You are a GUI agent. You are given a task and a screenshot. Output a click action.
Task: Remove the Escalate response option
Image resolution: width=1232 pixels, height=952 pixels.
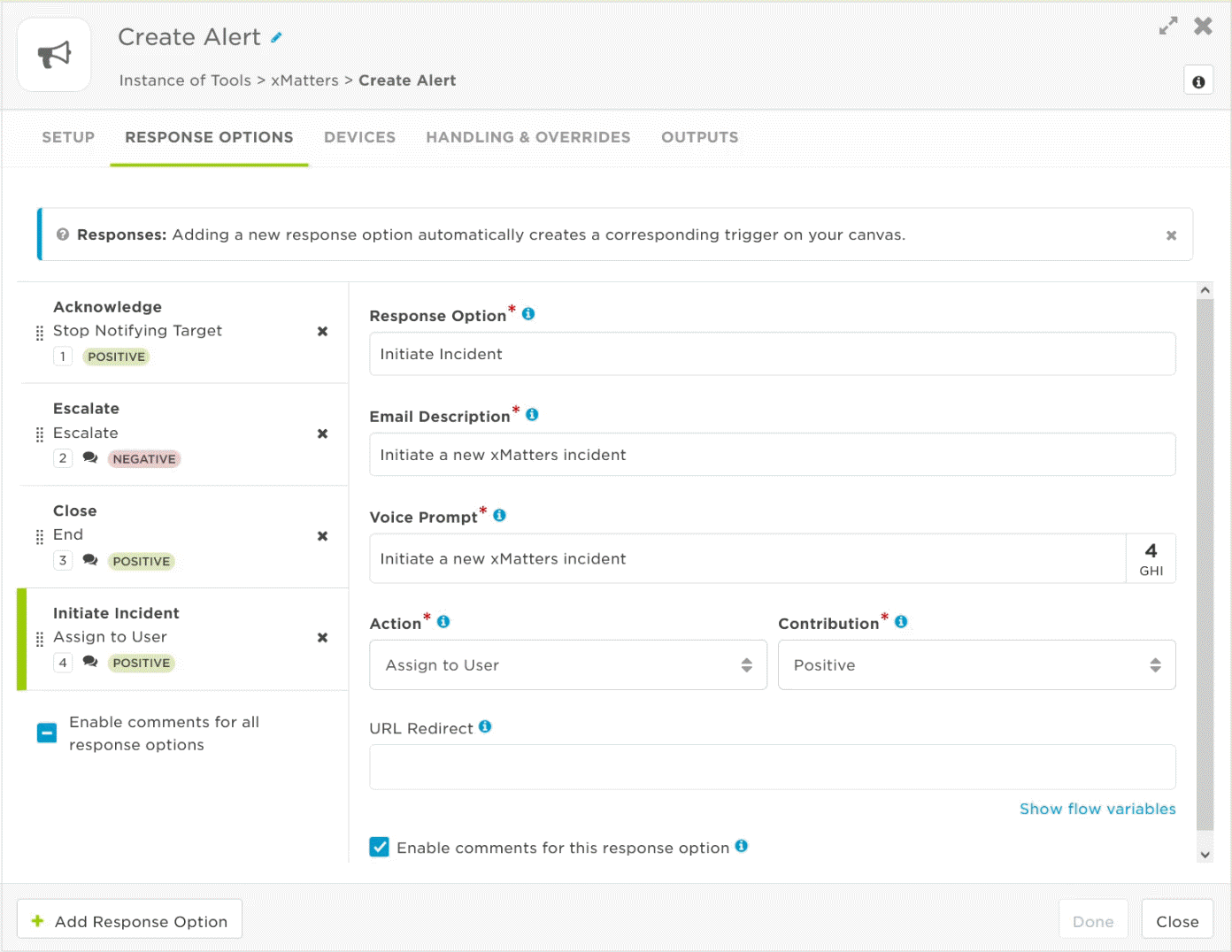tap(322, 434)
